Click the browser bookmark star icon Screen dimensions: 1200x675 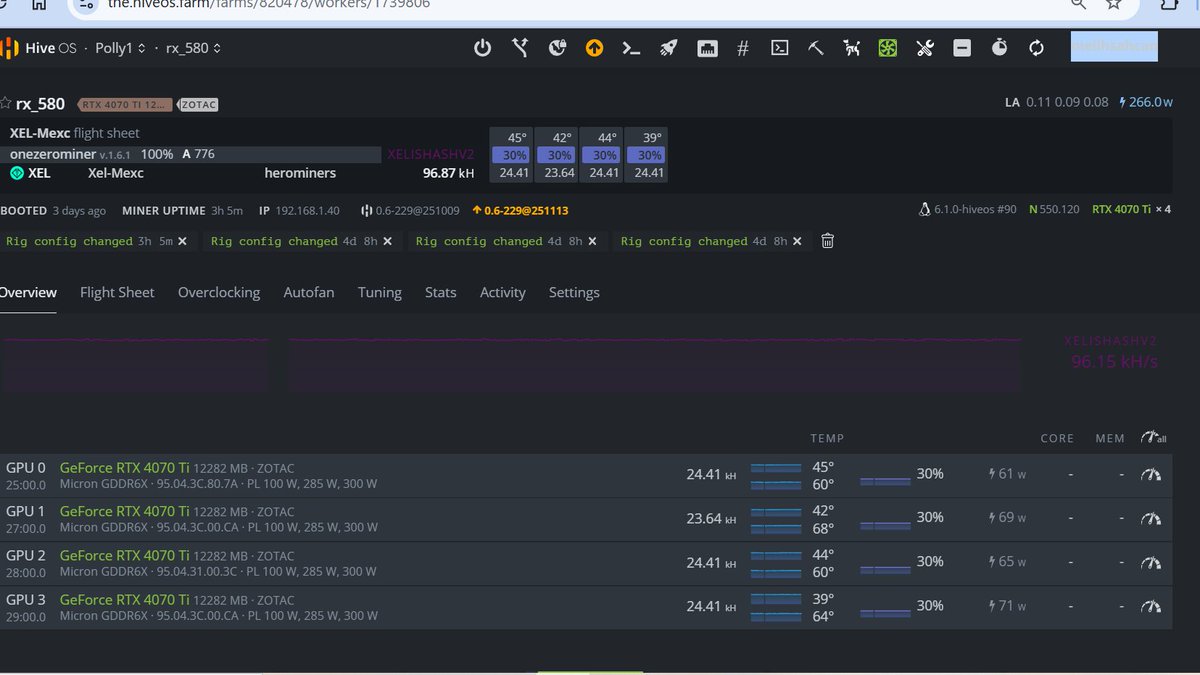pyautogui.click(x=1114, y=4)
